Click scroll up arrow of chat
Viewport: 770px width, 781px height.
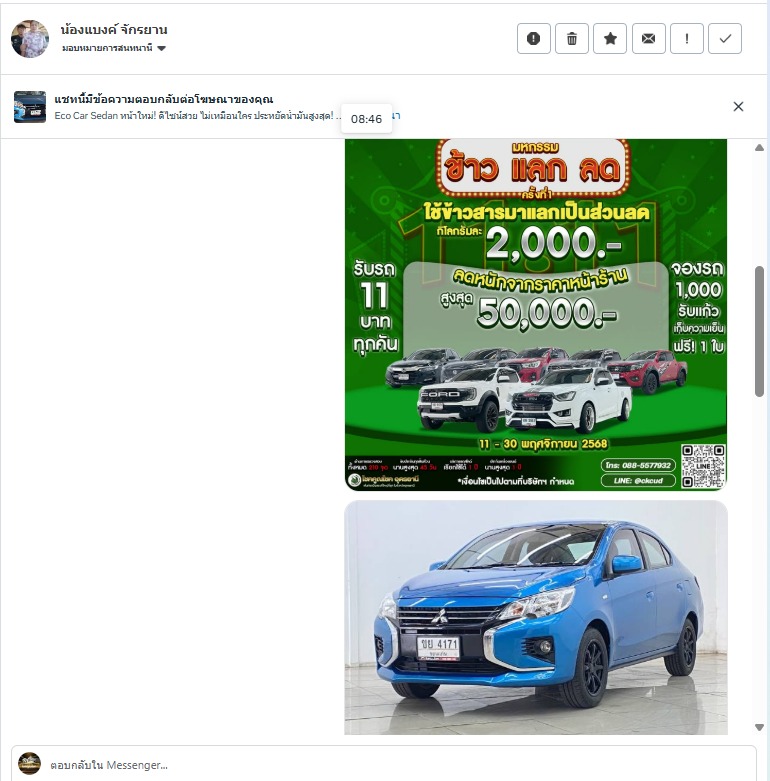(x=759, y=147)
